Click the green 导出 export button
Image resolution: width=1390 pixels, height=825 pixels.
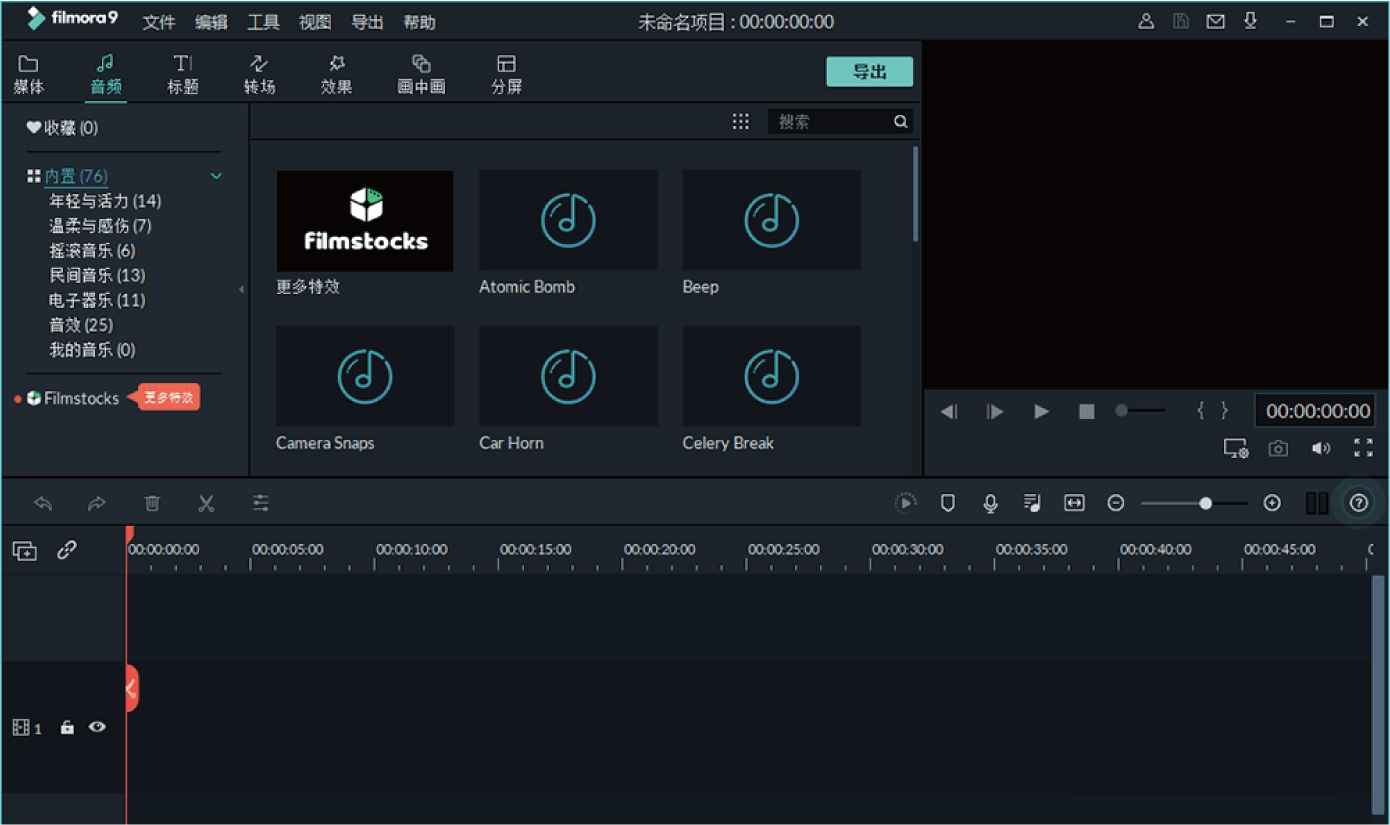869,72
